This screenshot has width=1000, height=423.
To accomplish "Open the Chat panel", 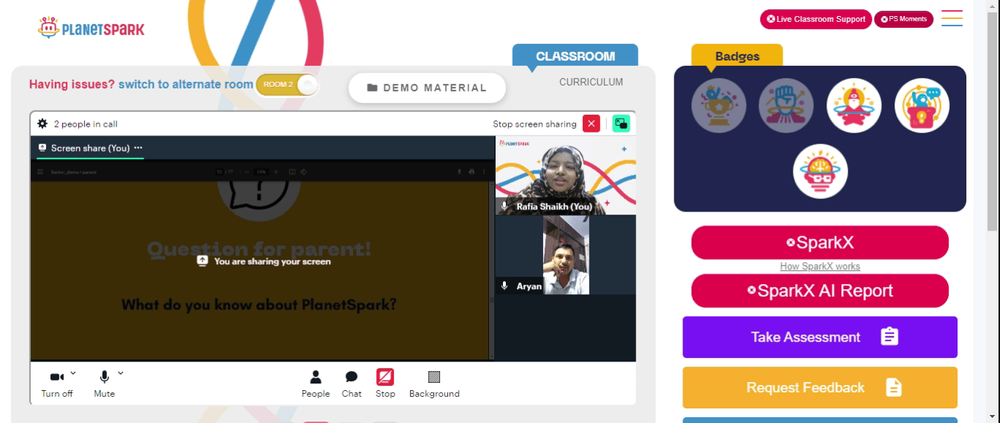I will pyautogui.click(x=351, y=384).
